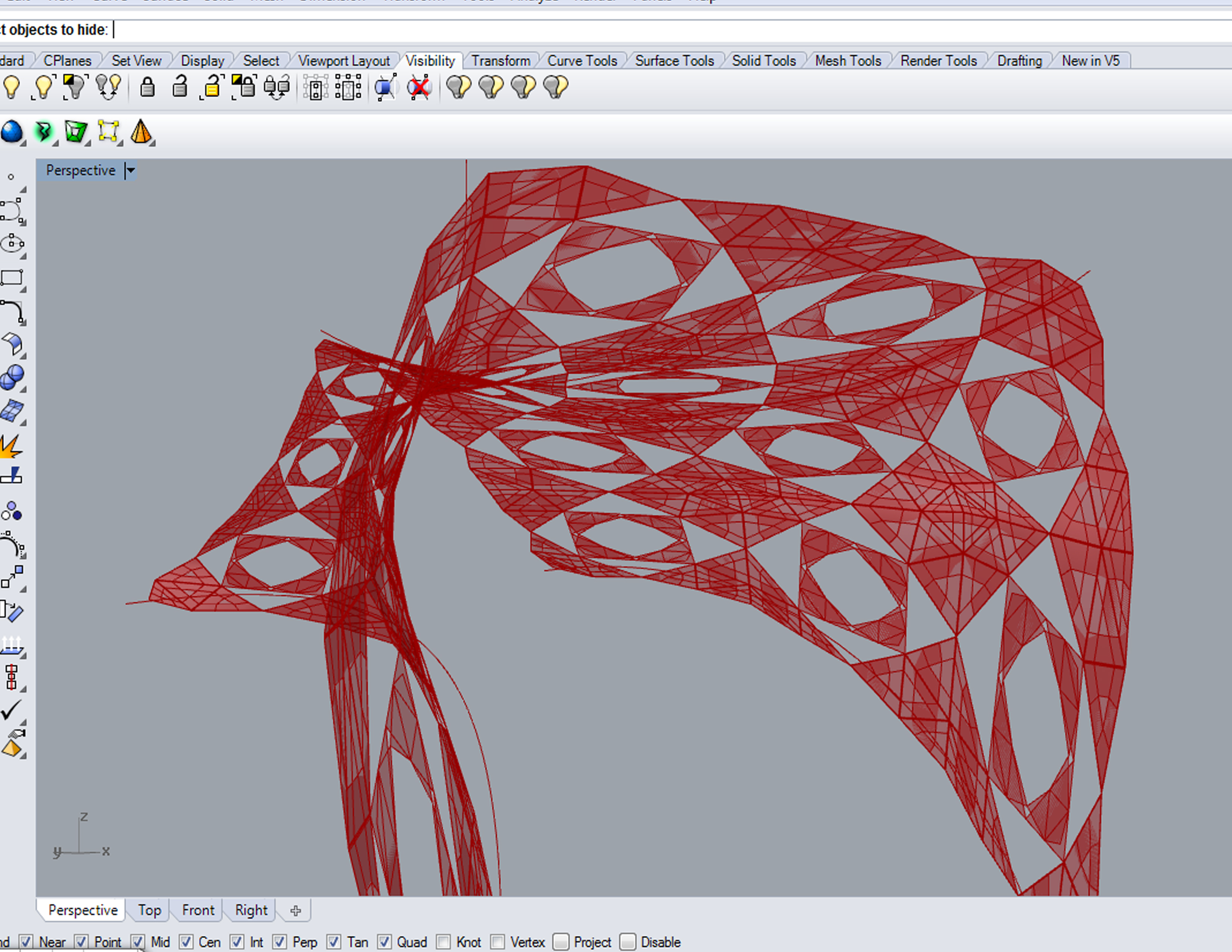Screen dimensions: 1232x952
Task: Add a new viewport tab with plus button
Action: 296,910
